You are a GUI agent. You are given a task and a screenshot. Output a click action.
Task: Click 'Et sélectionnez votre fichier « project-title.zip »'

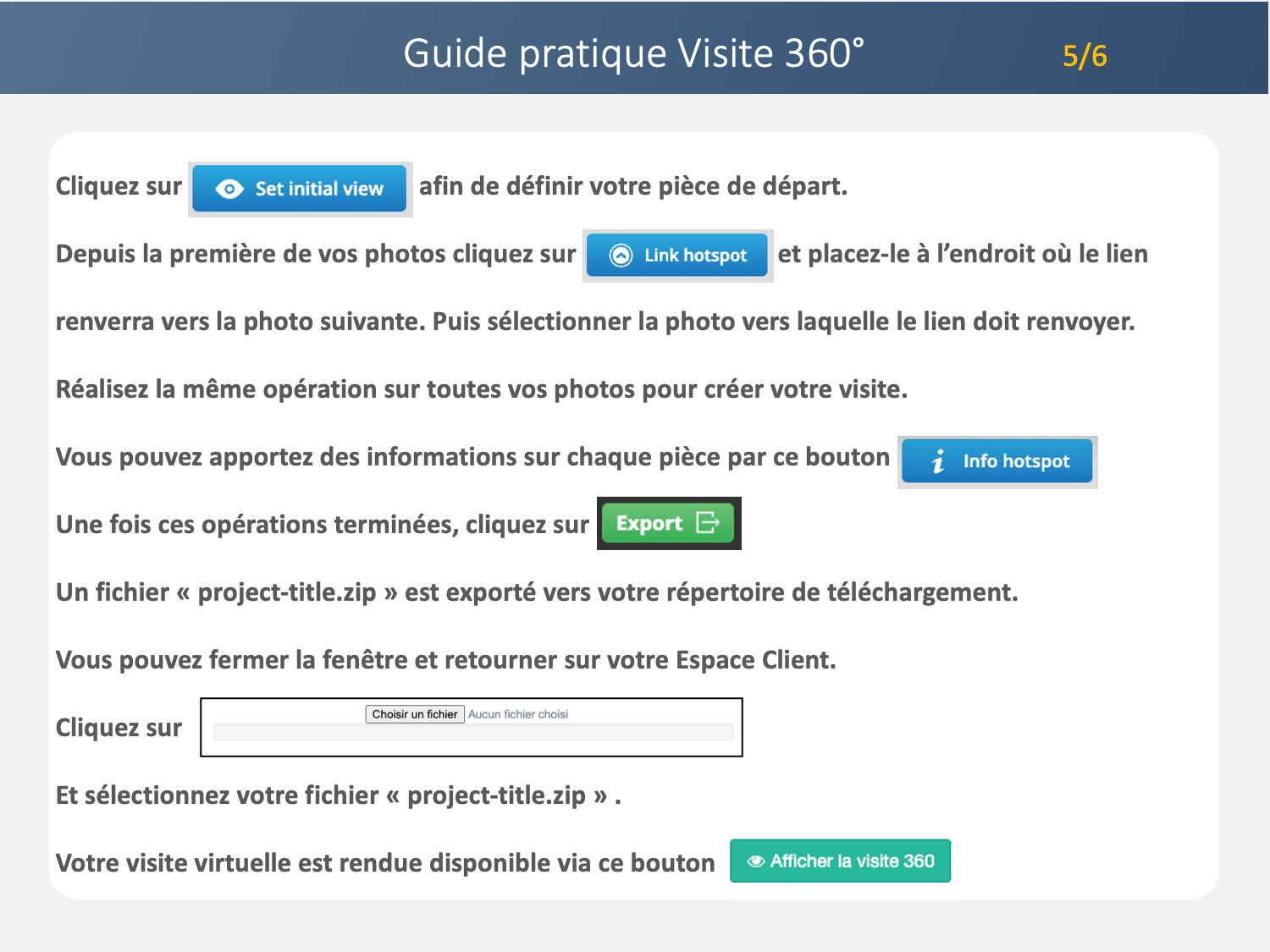tap(339, 795)
